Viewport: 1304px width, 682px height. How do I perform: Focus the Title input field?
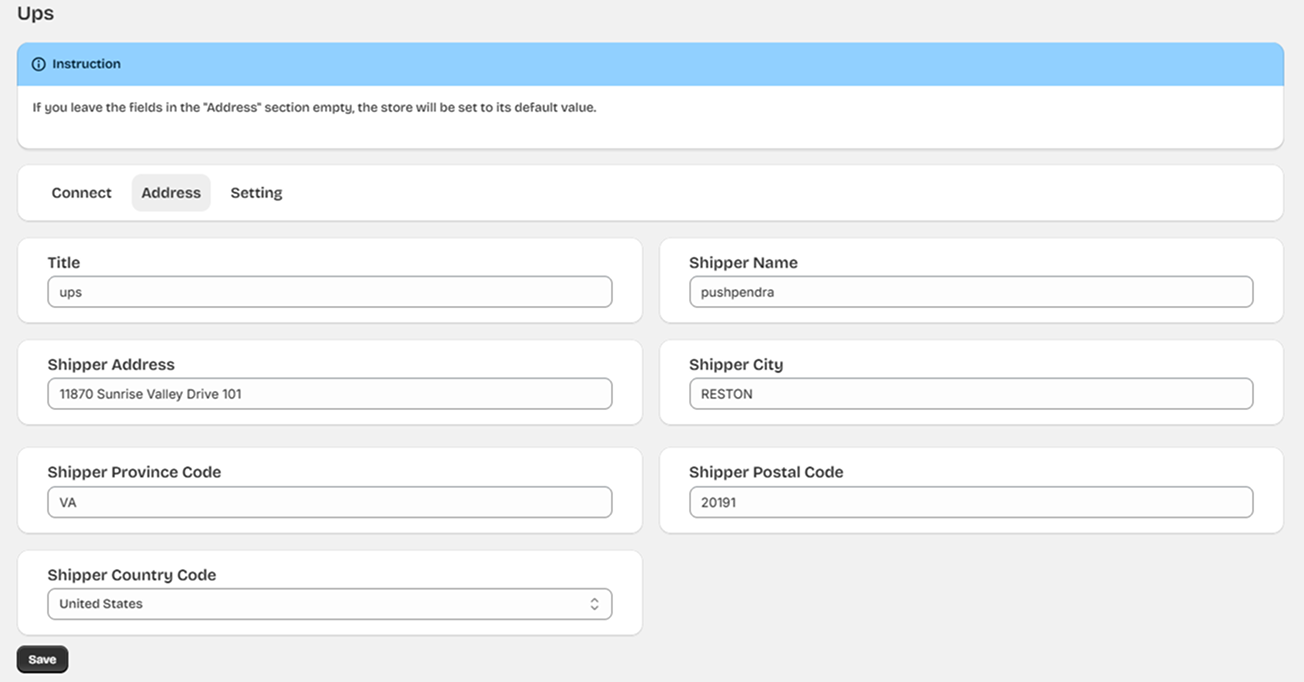click(329, 292)
